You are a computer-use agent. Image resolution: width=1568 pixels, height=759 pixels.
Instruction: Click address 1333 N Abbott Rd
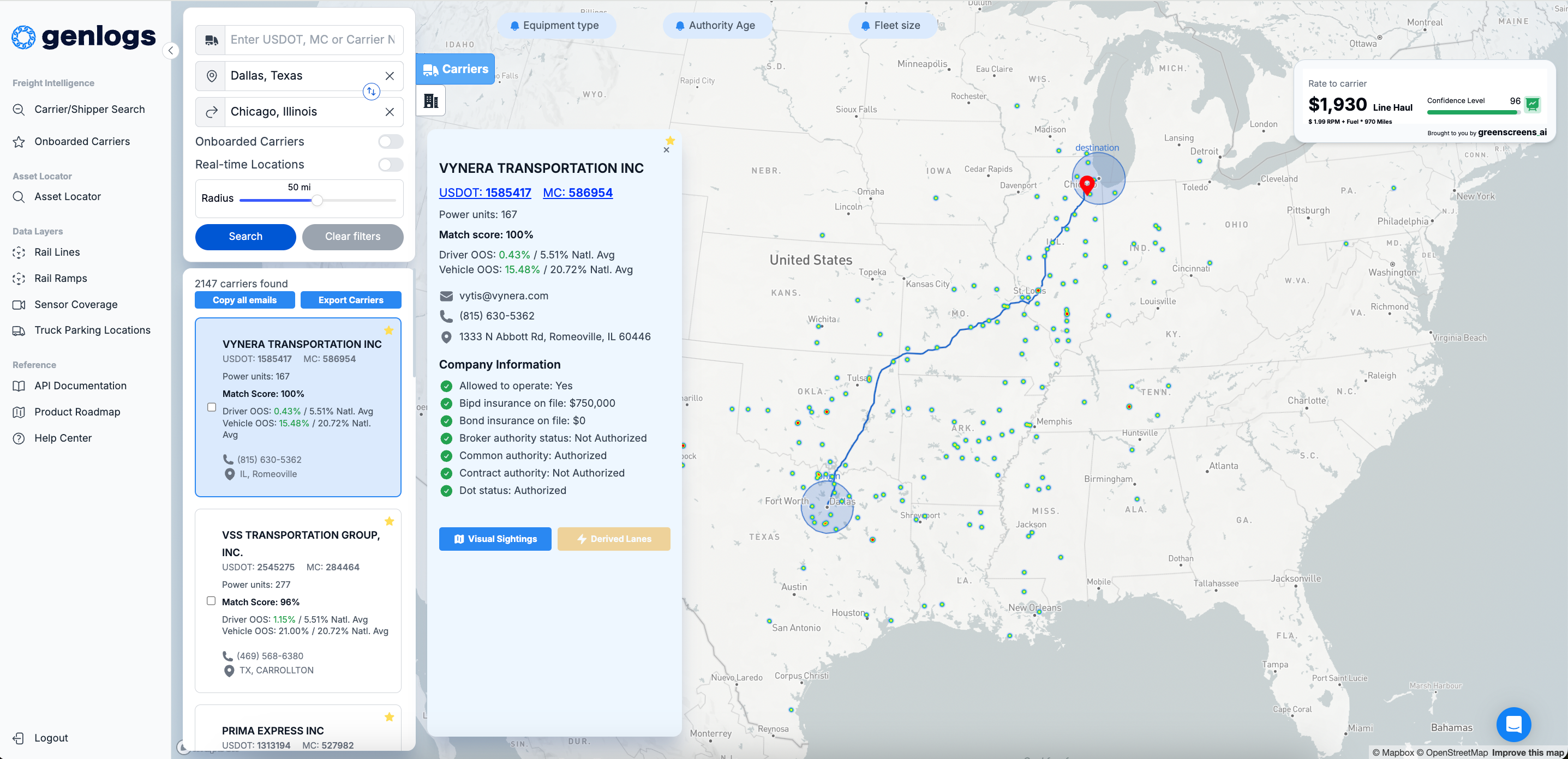click(554, 337)
